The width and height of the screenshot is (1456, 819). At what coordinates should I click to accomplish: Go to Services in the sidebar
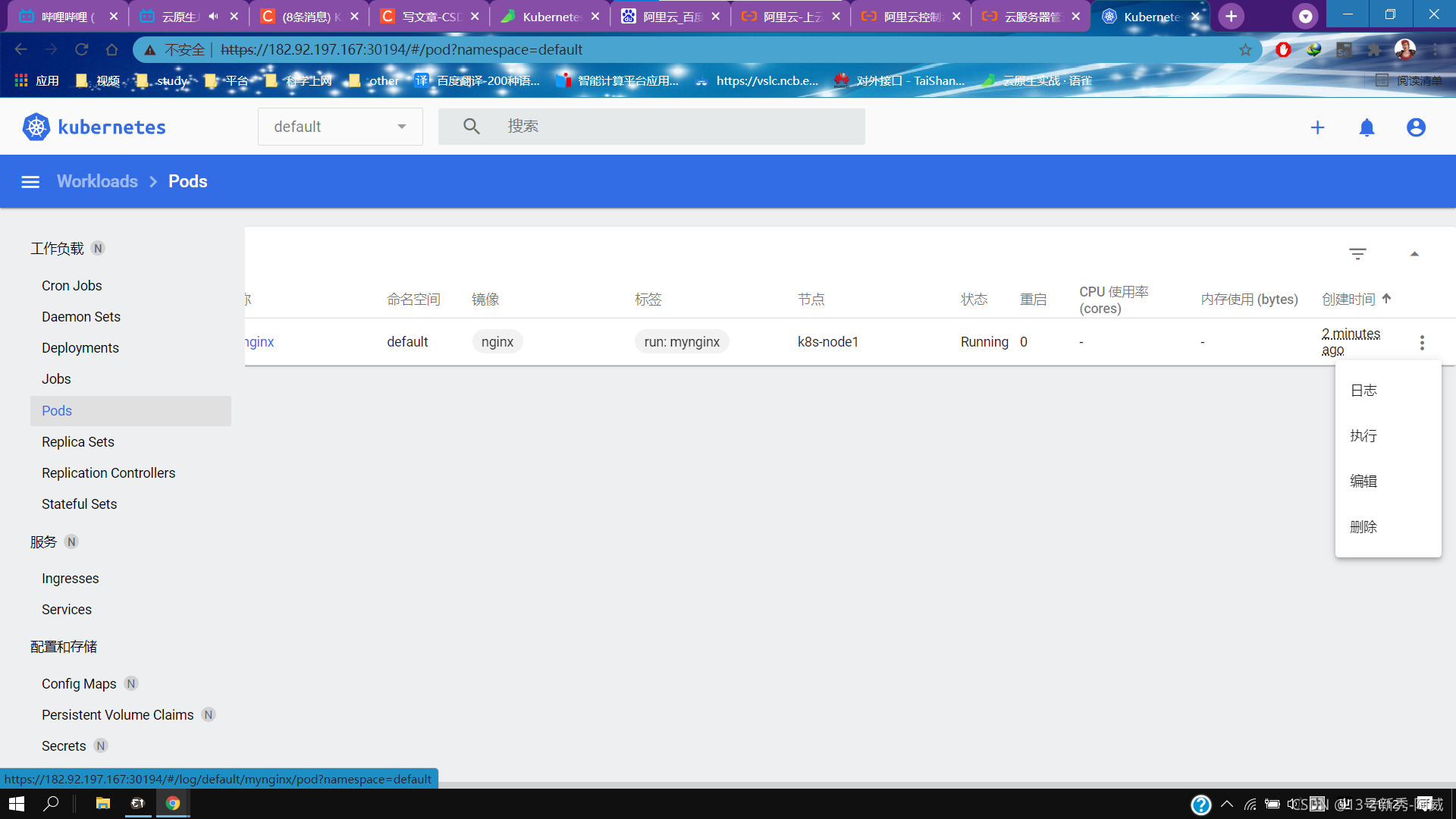67,610
